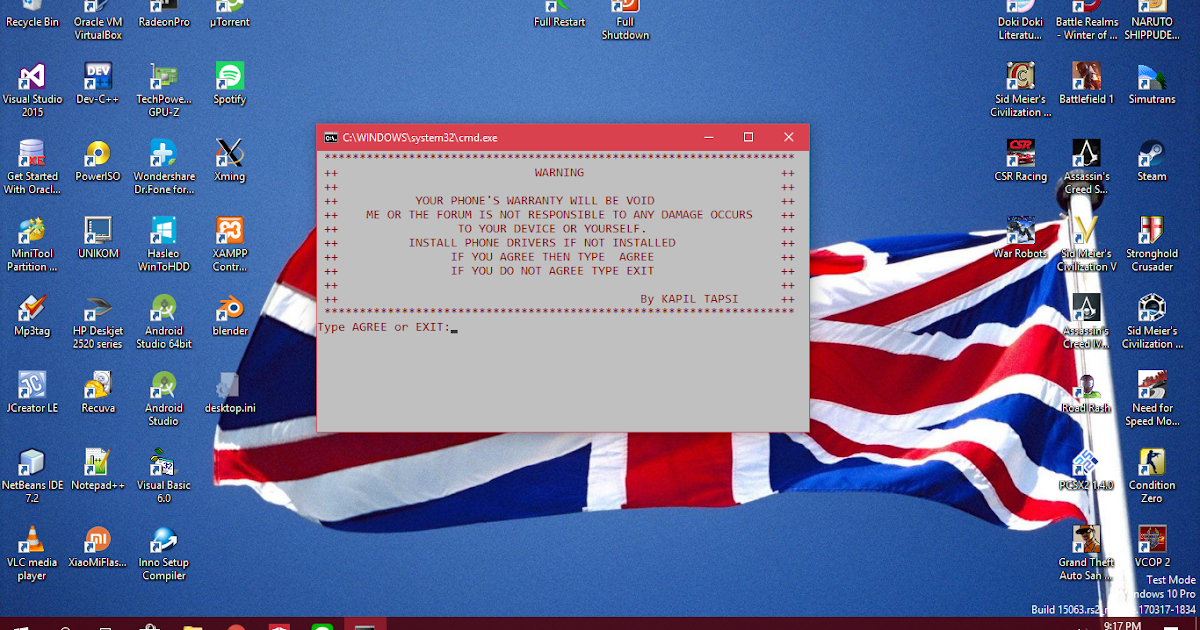
Task: Close the cmd.exe window
Action: pos(789,137)
